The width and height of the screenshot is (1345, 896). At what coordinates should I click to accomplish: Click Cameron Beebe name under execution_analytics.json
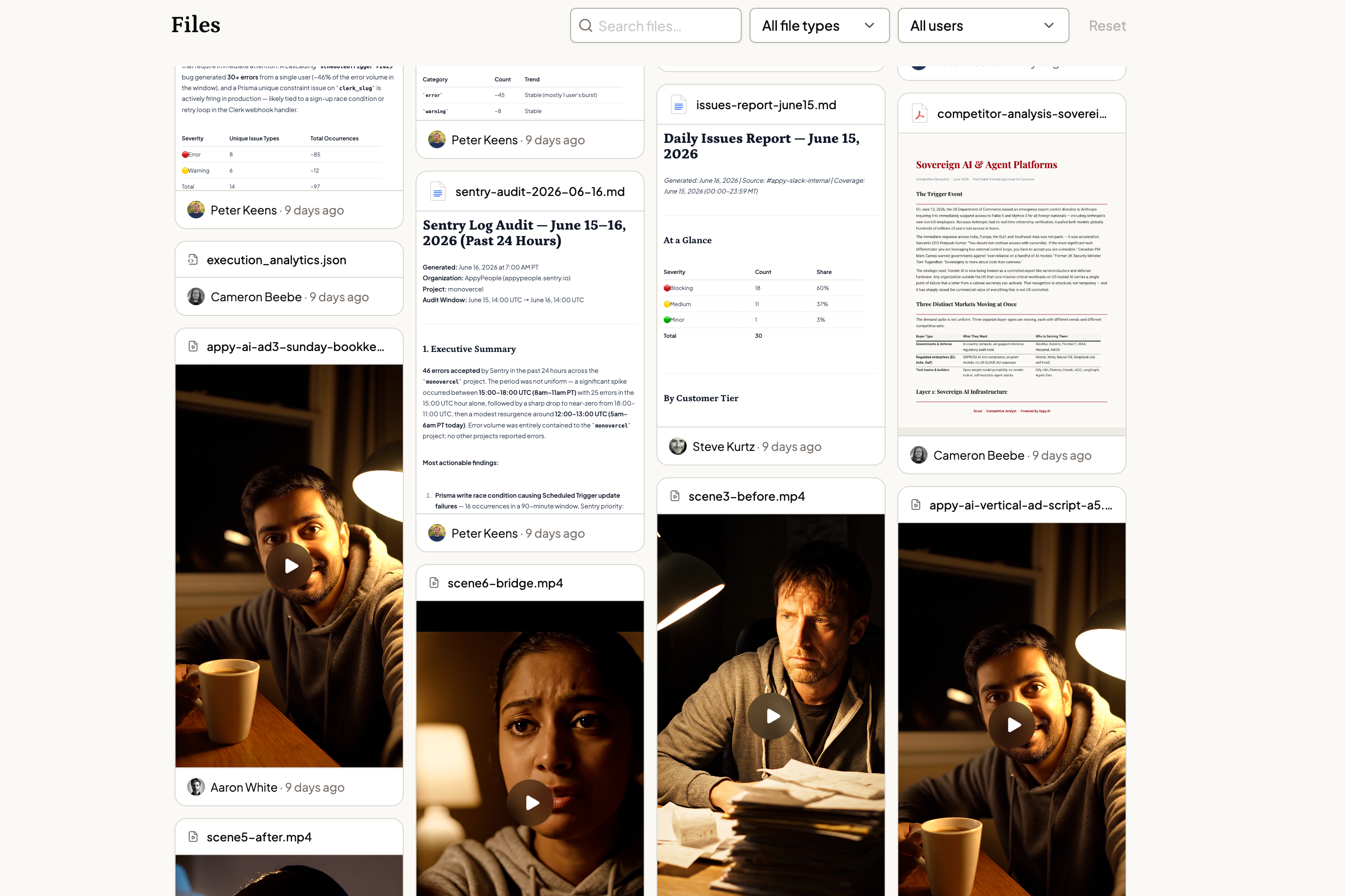pos(256,297)
